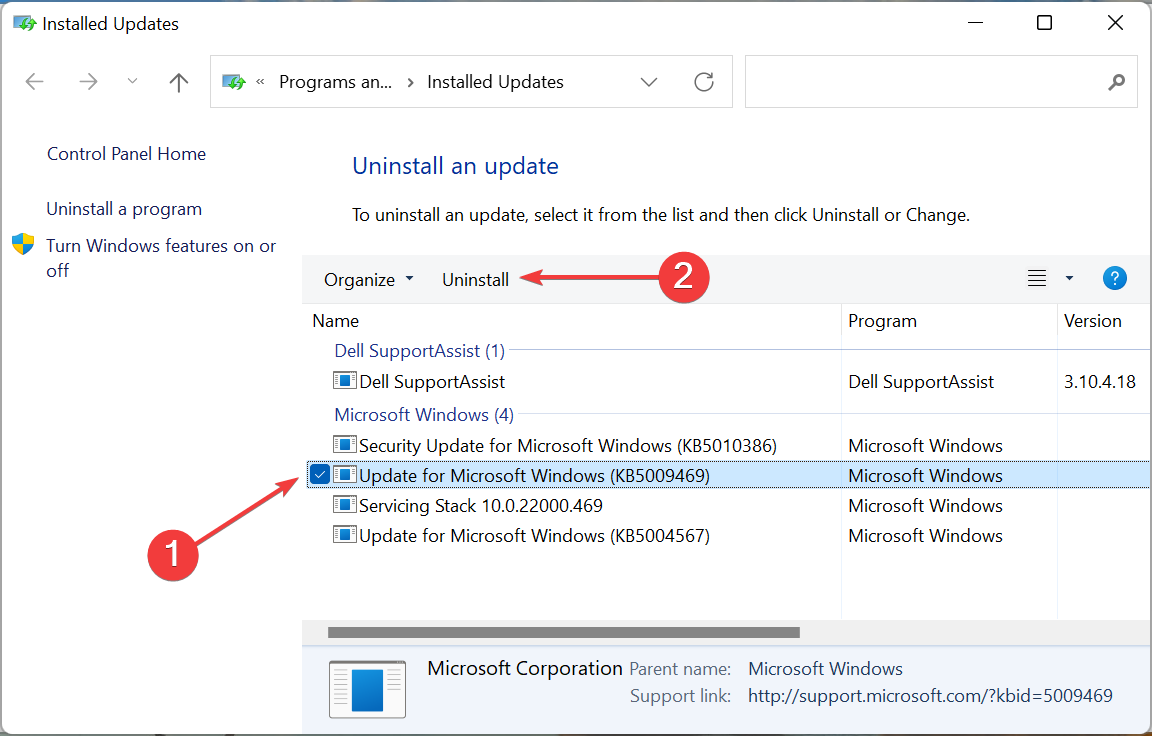Select Update for Microsoft Windows (KB5009469) text
This screenshot has width=1152, height=736.
point(534,476)
